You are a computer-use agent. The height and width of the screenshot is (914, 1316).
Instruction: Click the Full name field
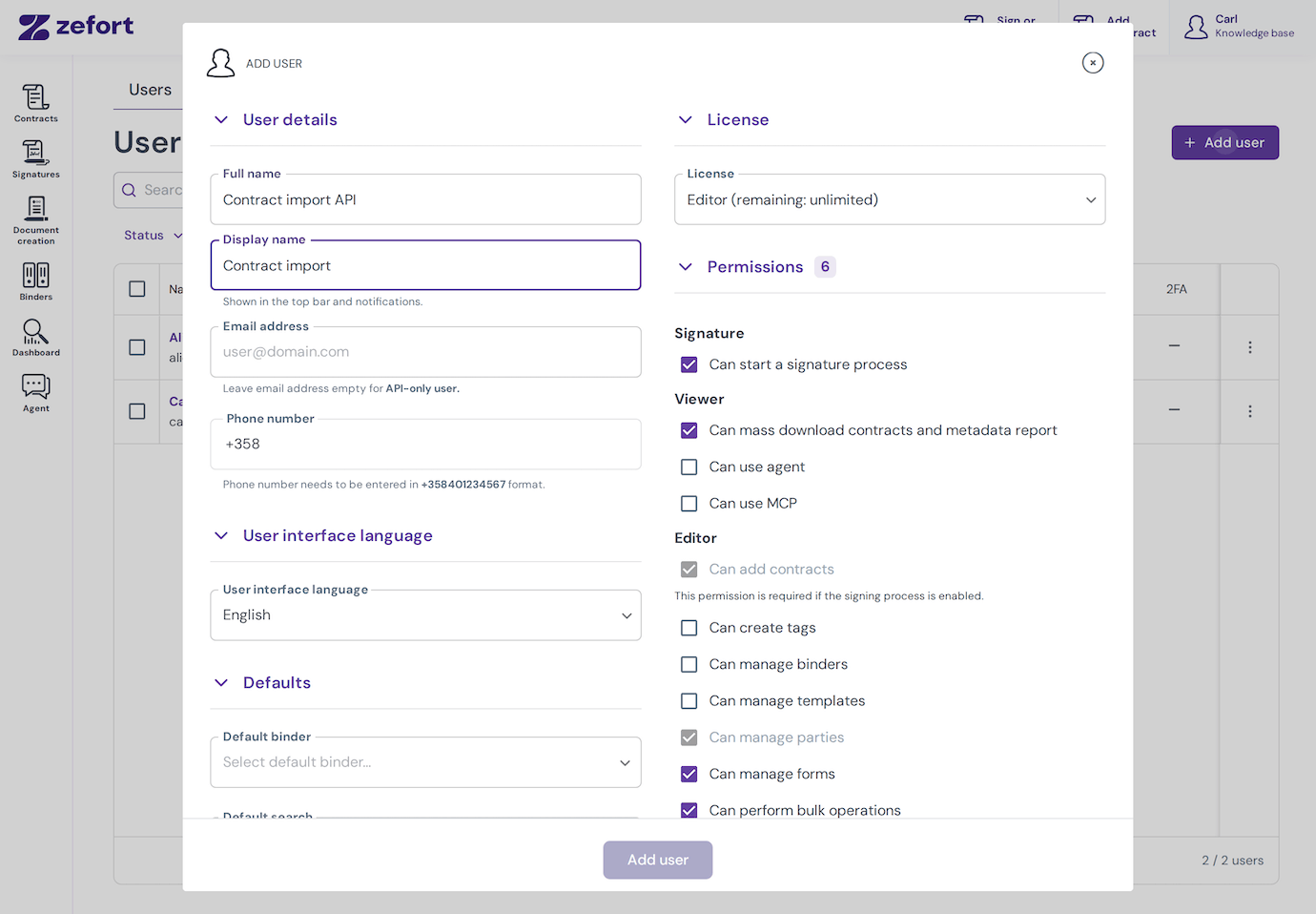425,199
